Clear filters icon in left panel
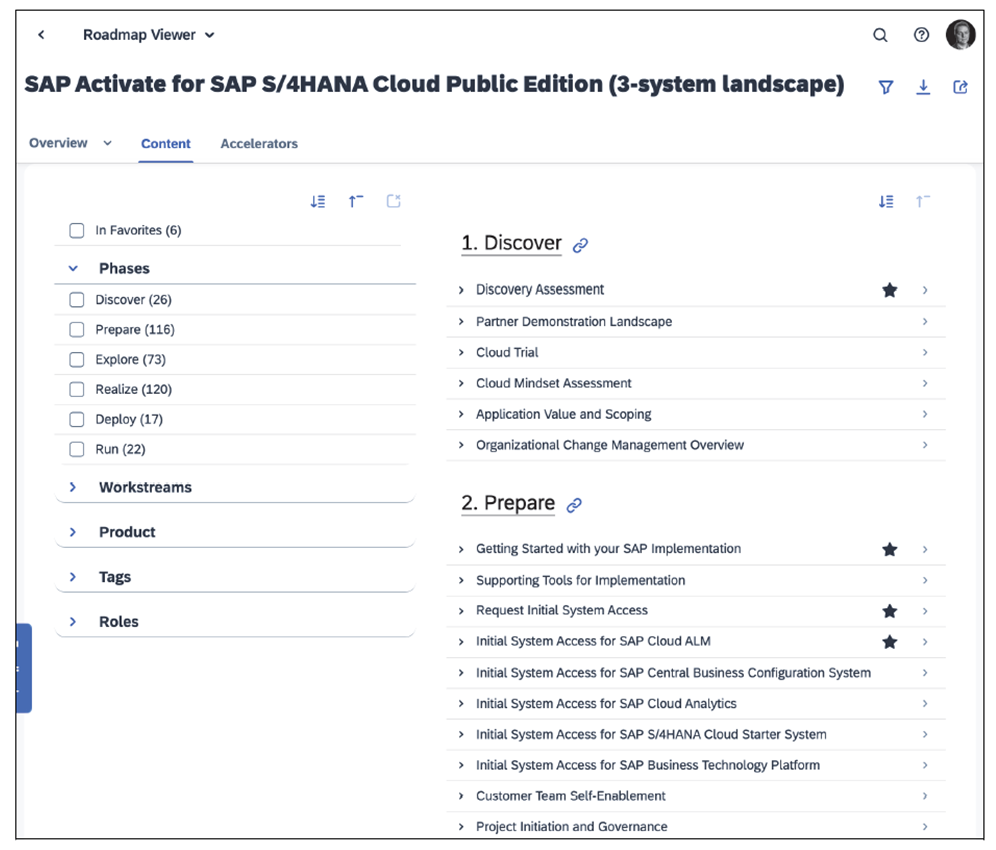Viewport: 996px width, 850px height. pos(394,201)
